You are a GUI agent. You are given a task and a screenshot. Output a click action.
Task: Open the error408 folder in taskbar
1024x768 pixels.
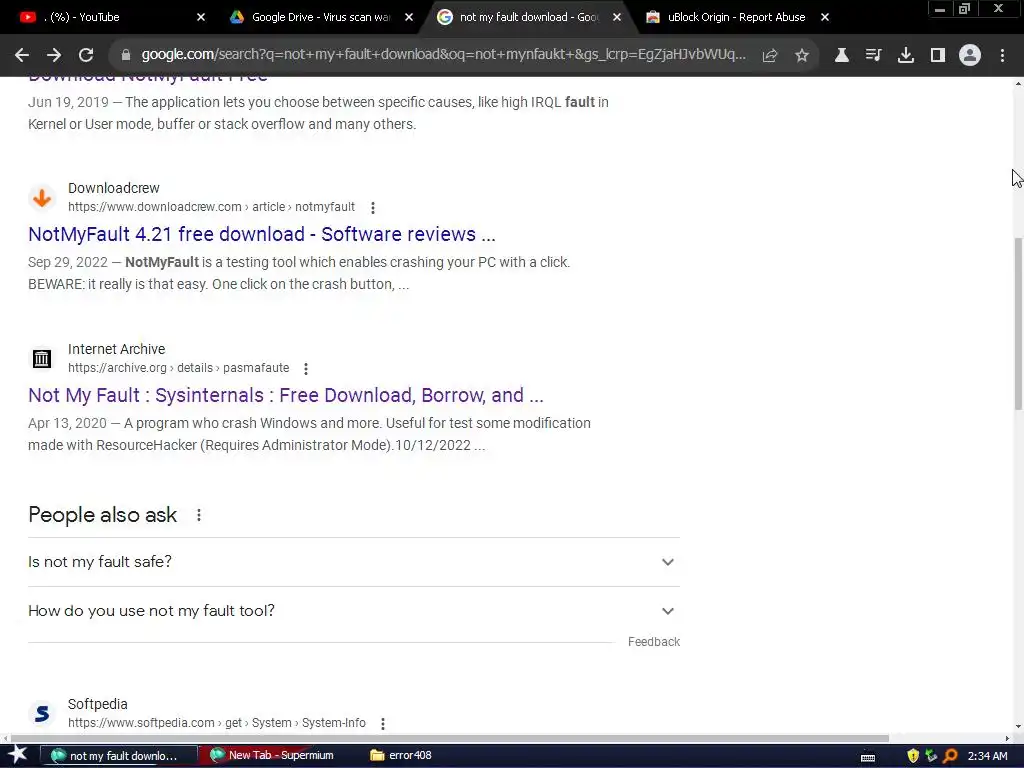pos(401,756)
